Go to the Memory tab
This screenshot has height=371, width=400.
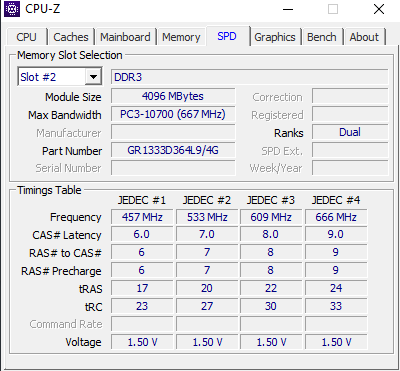(181, 37)
